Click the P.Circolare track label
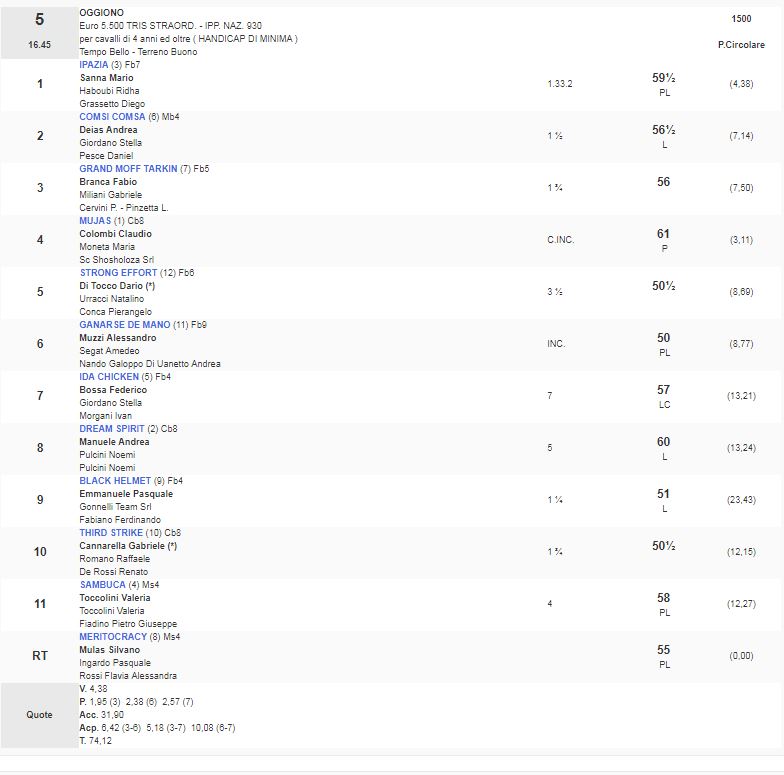Screen dimensions: 784x775 741,45
